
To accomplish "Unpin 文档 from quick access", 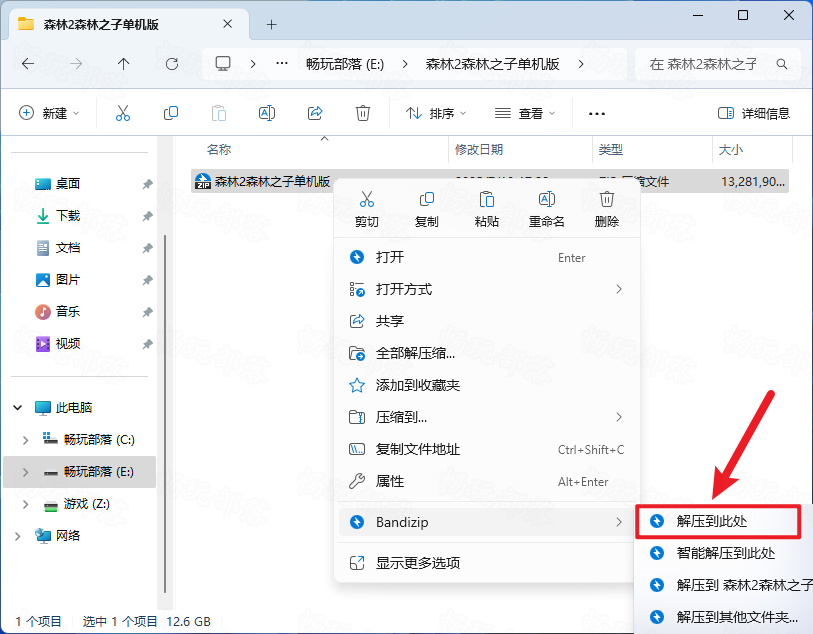I will pyautogui.click(x=147, y=248).
